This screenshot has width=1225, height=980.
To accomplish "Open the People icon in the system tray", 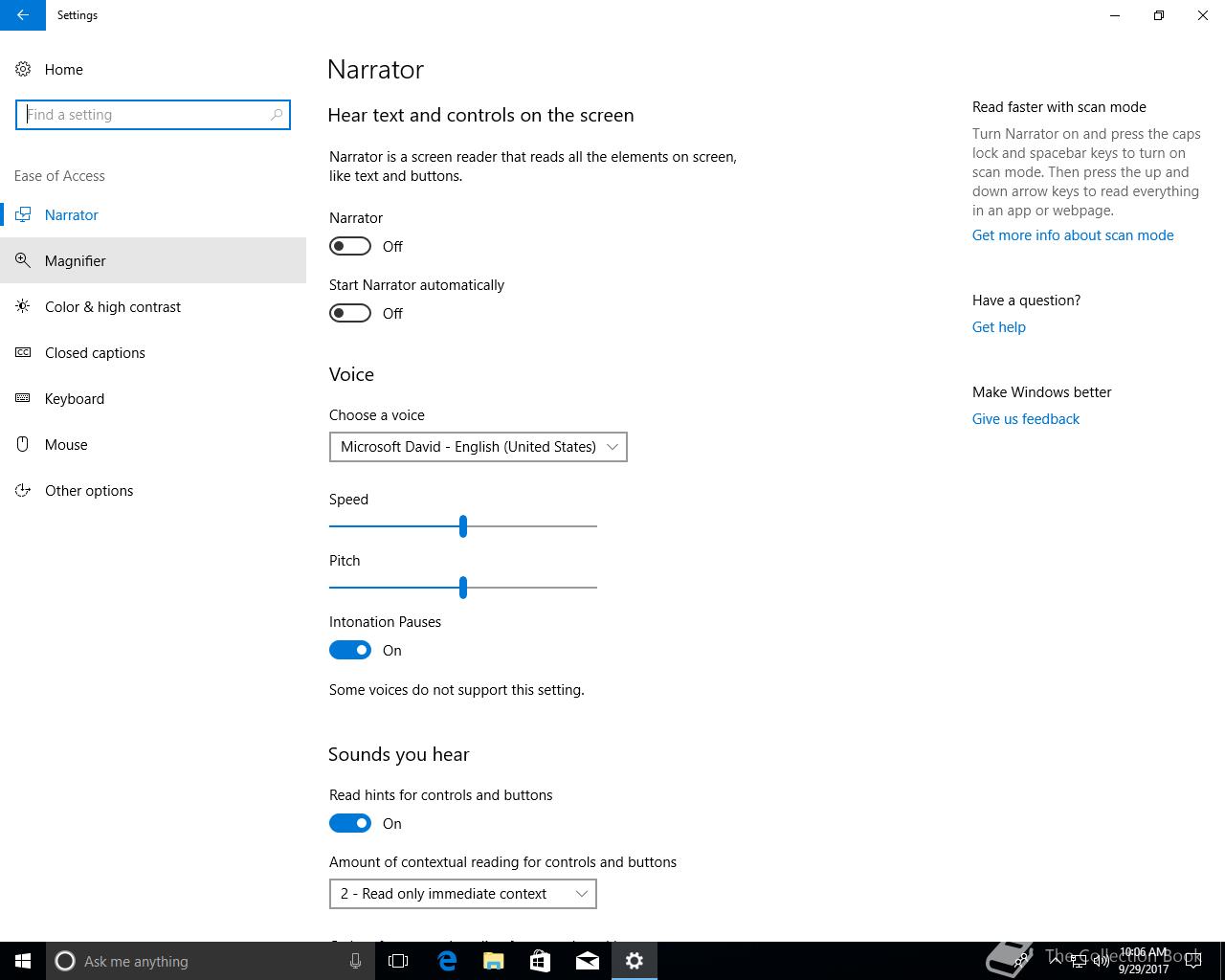I will [1022, 961].
